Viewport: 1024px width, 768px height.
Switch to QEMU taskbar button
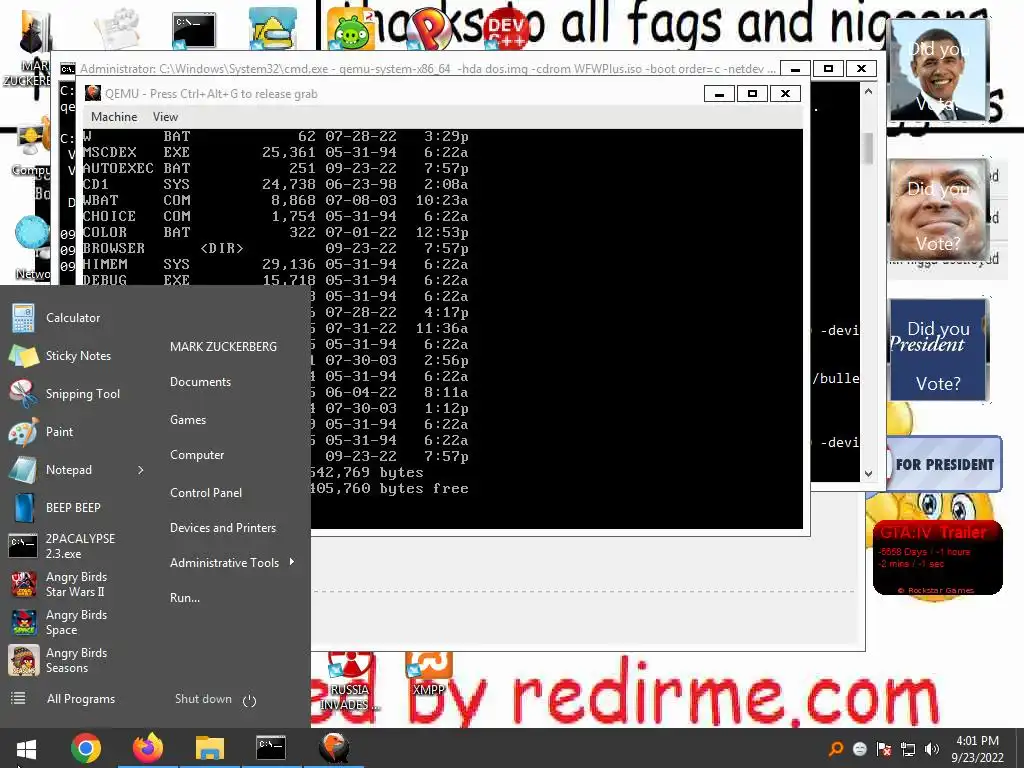click(333, 748)
